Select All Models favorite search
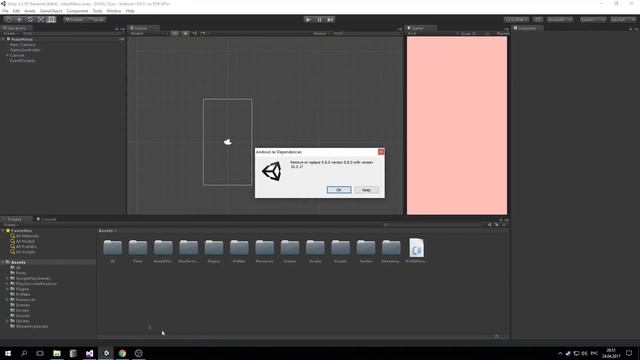The height and width of the screenshot is (360, 640). coord(25,241)
